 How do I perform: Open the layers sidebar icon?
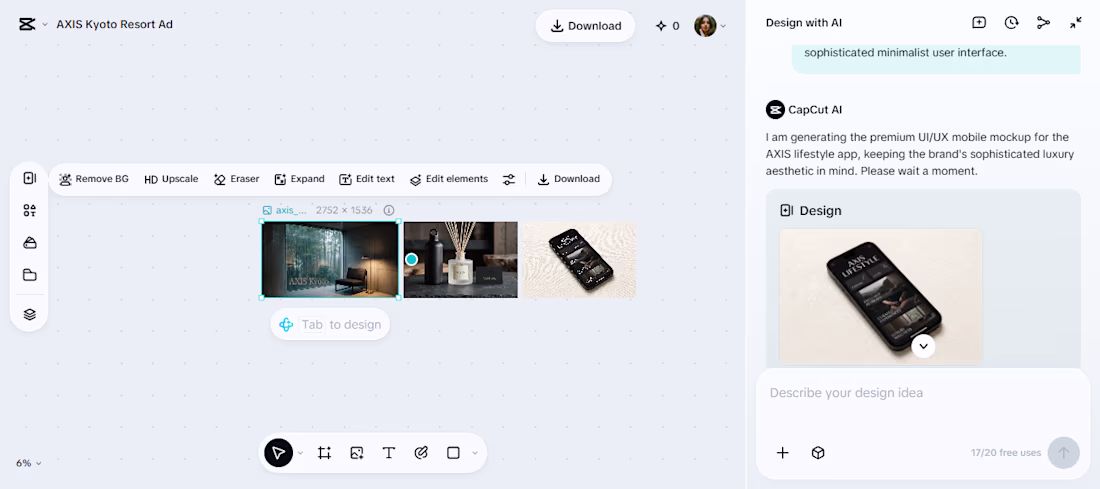(29, 314)
